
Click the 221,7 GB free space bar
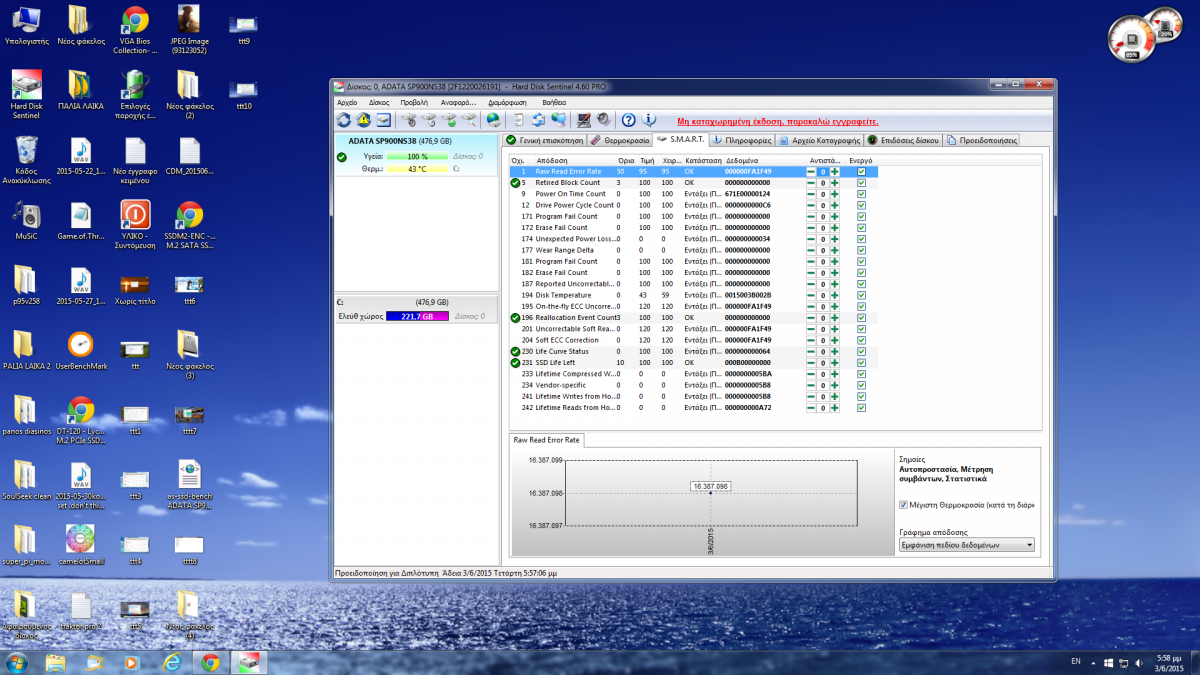(418, 316)
